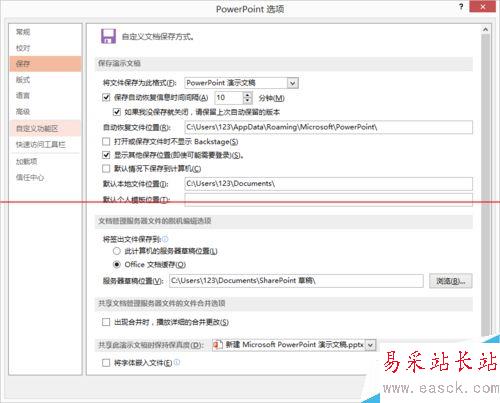The width and height of the screenshot is (500, 403).
Task: Click the 浏览(B)... browse button
Action: coord(451,281)
